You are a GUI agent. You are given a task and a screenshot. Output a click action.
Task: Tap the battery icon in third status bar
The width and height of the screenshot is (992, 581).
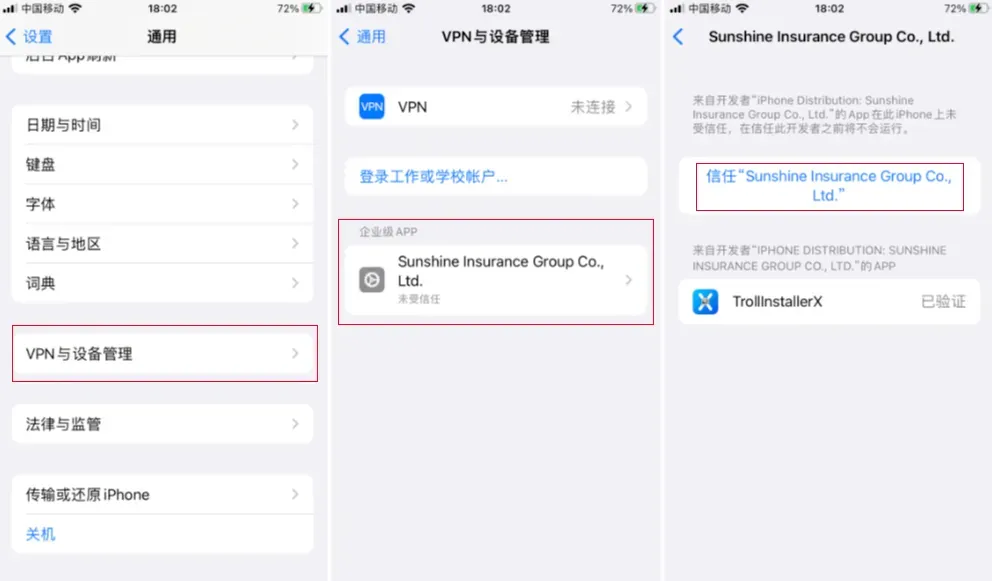point(978,8)
